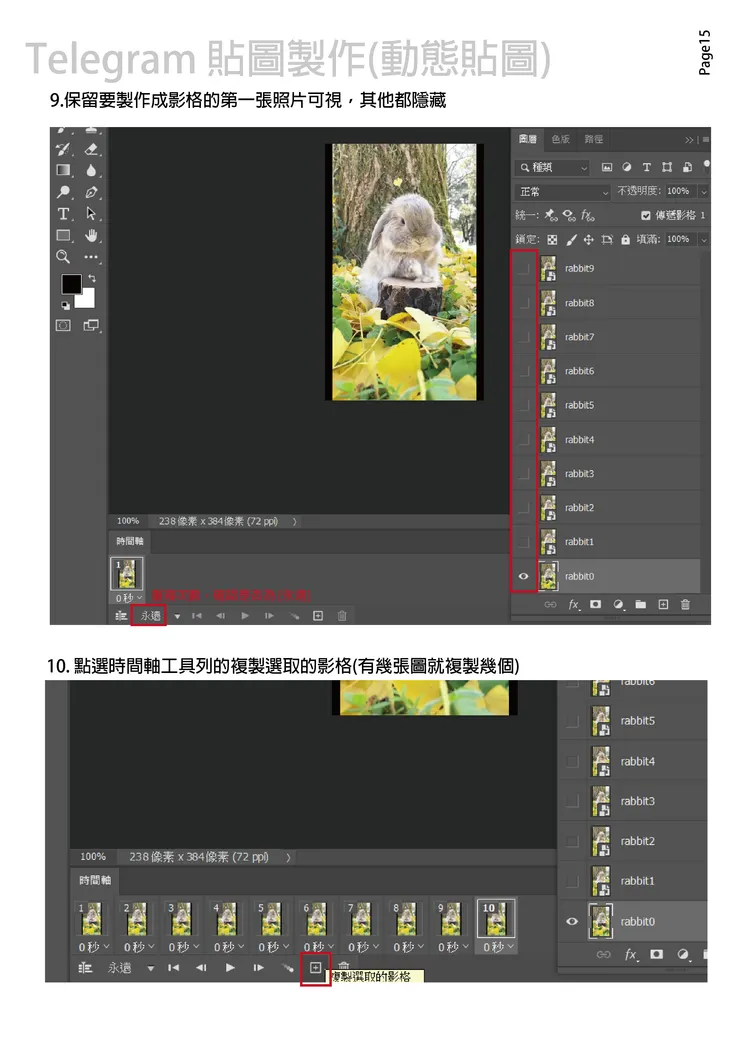Click the swap foreground/background colors arrow
The width and height of the screenshot is (740, 1046).
click(92, 278)
